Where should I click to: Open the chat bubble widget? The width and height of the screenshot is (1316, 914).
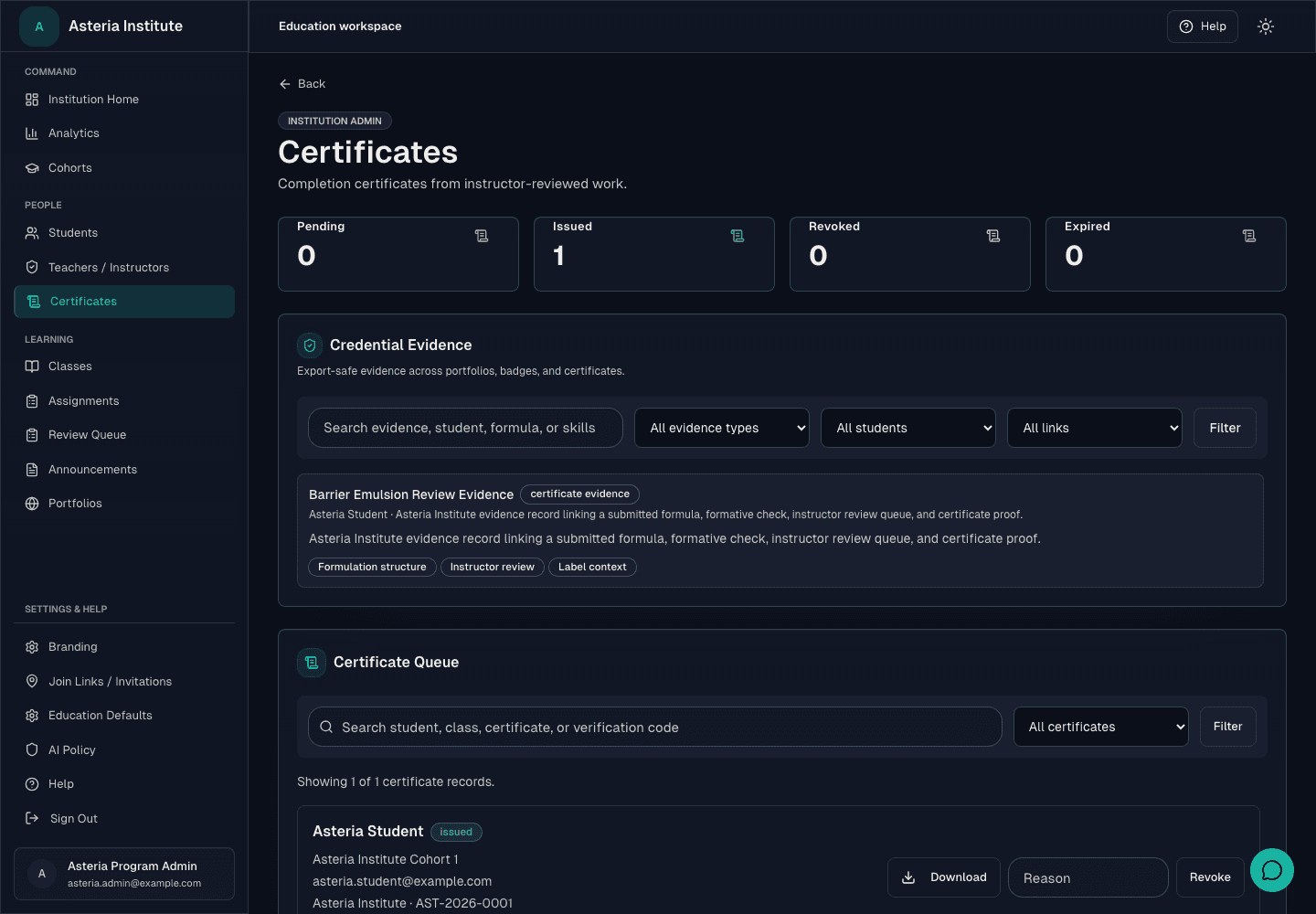tap(1272, 870)
